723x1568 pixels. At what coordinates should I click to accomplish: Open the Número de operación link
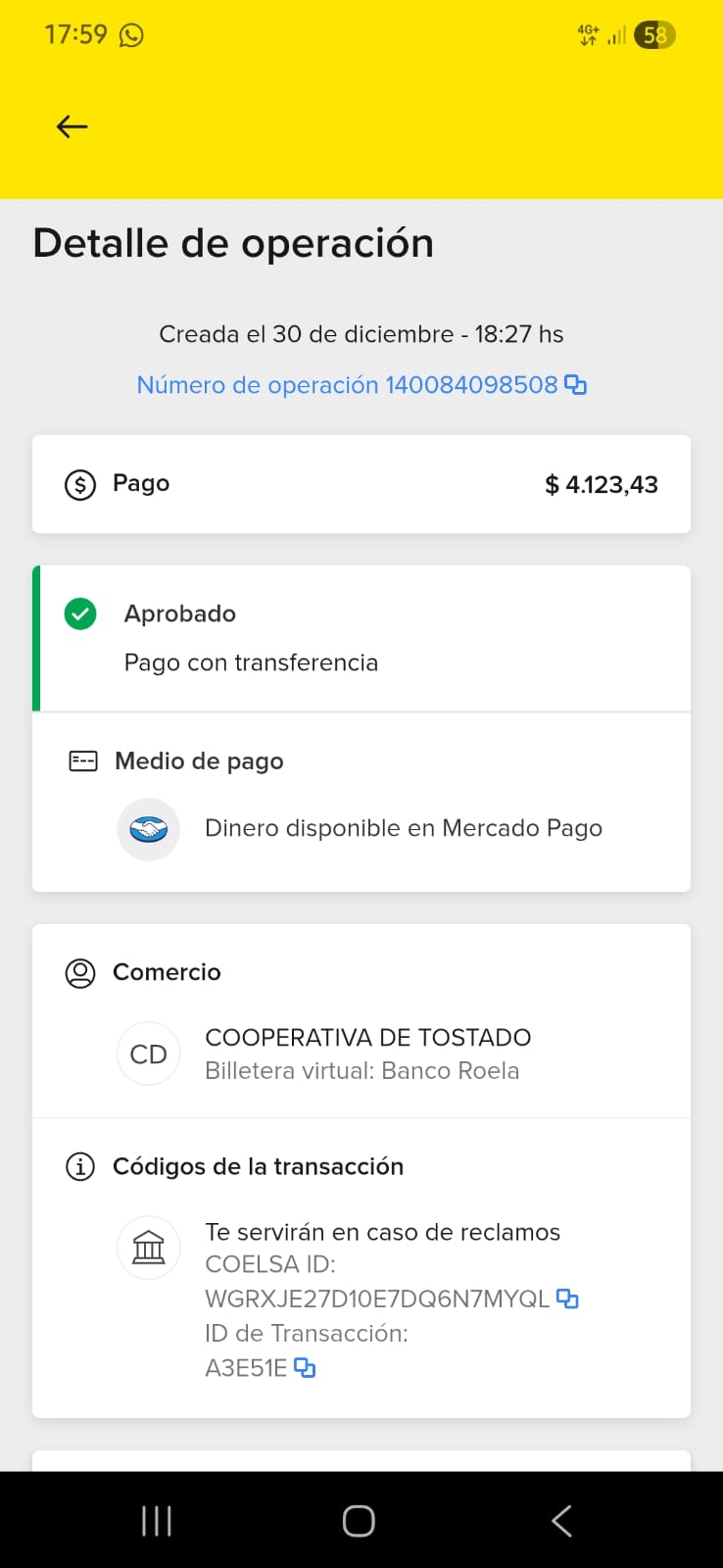pyautogui.click(x=347, y=385)
